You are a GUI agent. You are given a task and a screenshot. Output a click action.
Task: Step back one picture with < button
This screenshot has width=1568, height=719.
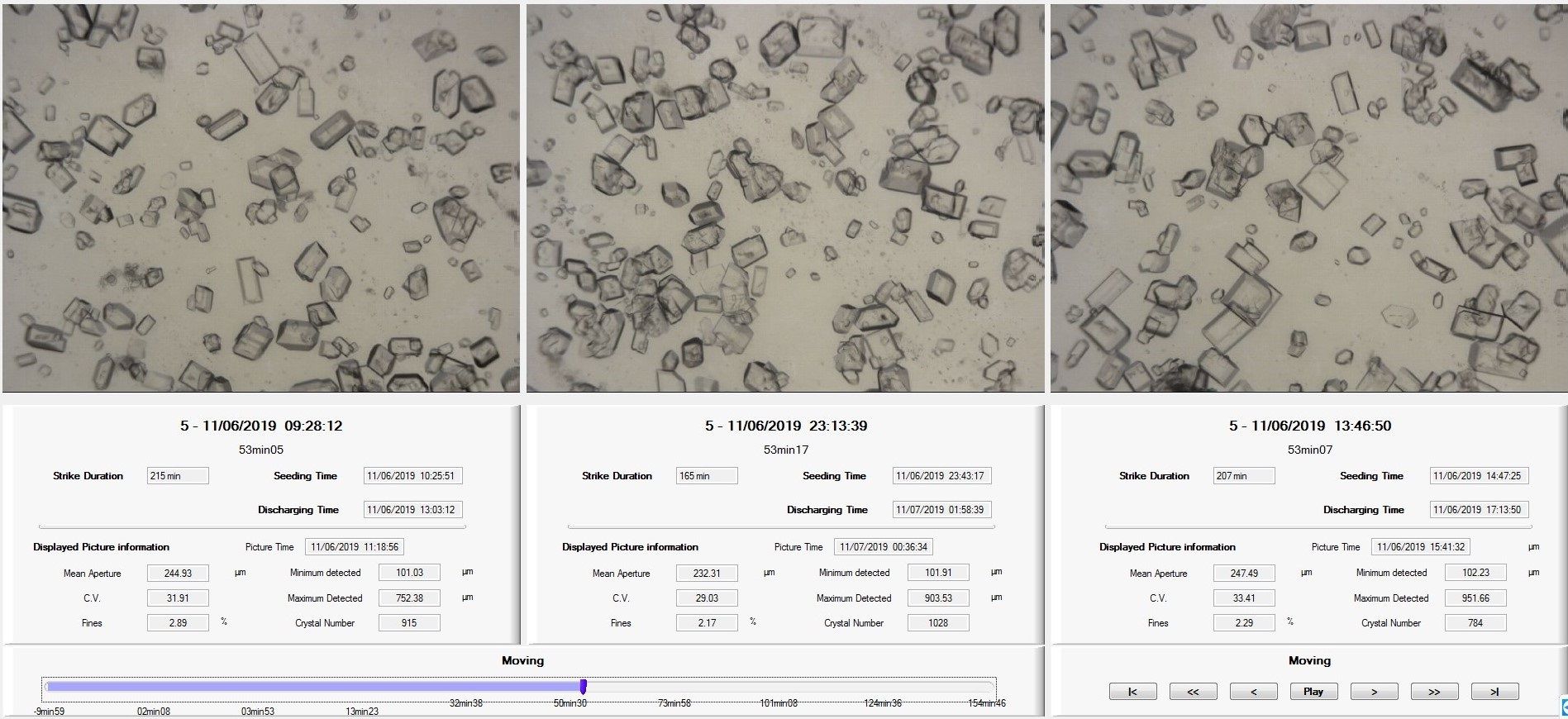1253,692
